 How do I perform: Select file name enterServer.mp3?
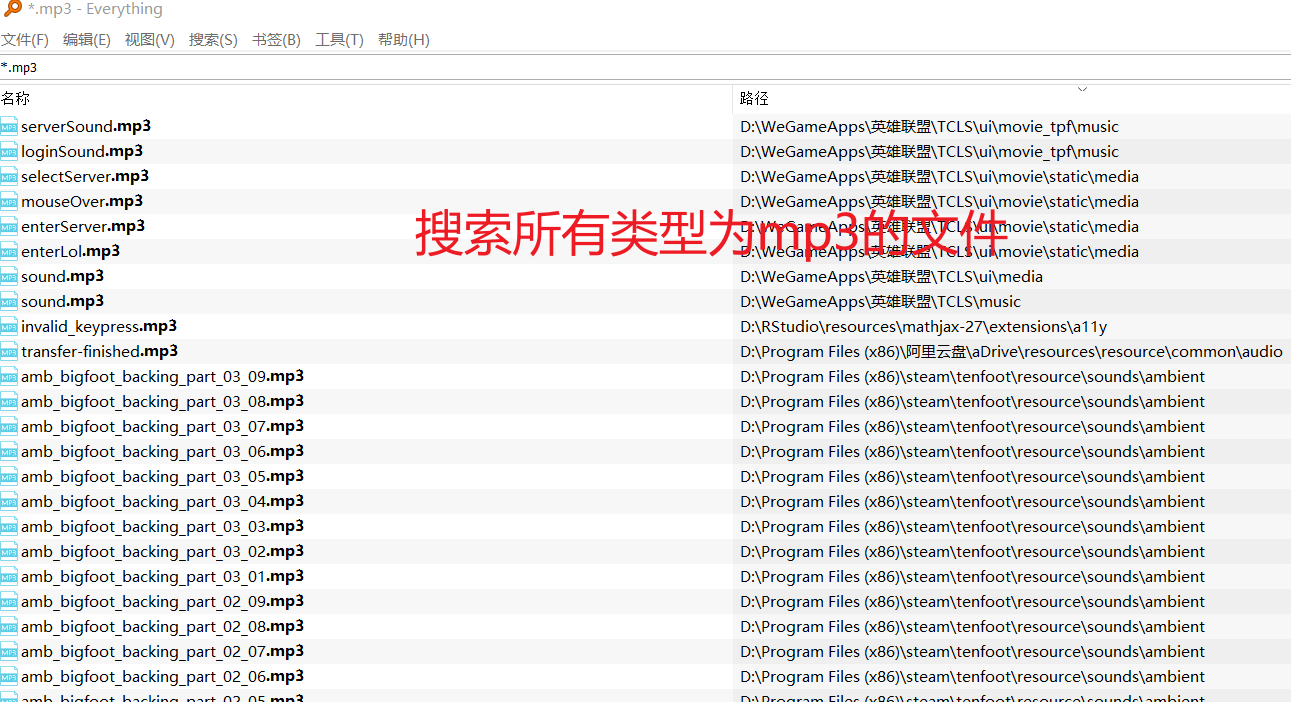pos(83,226)
